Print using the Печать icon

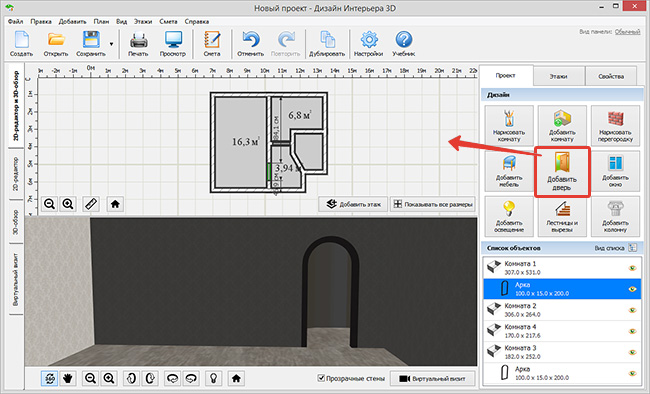point(138,44)
